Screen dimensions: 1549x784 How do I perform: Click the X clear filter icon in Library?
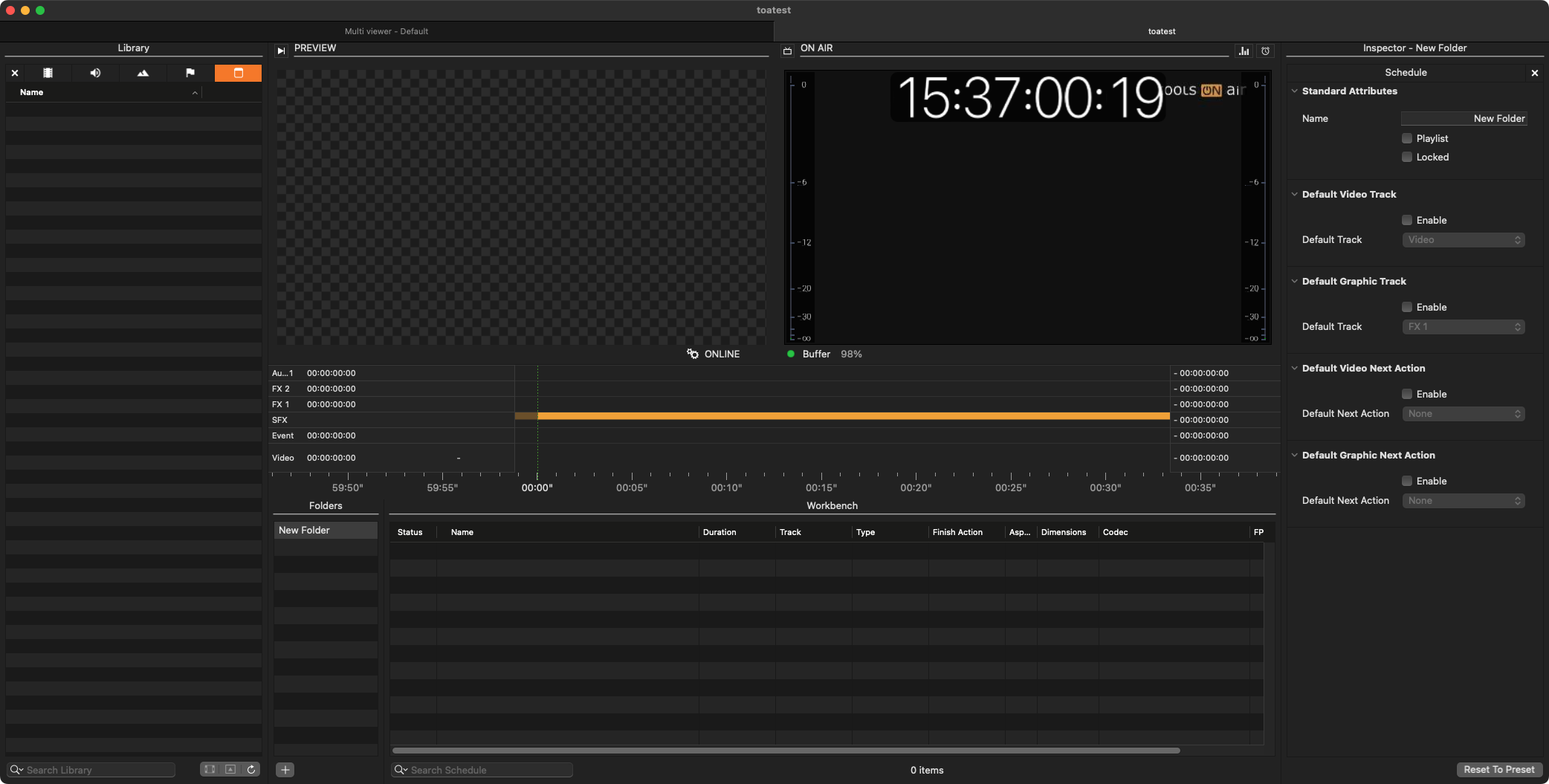click(x=15, y=73)
